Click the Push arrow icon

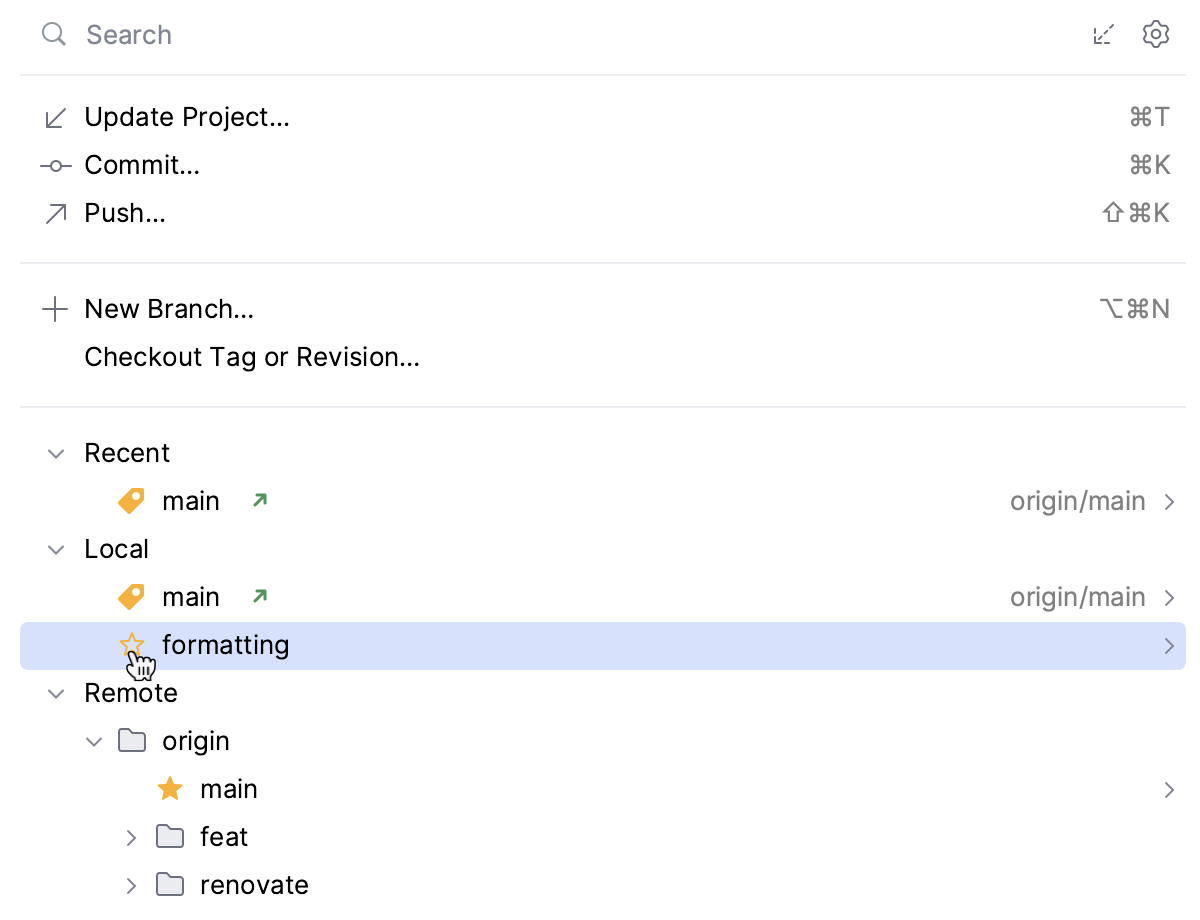[56, 214]
